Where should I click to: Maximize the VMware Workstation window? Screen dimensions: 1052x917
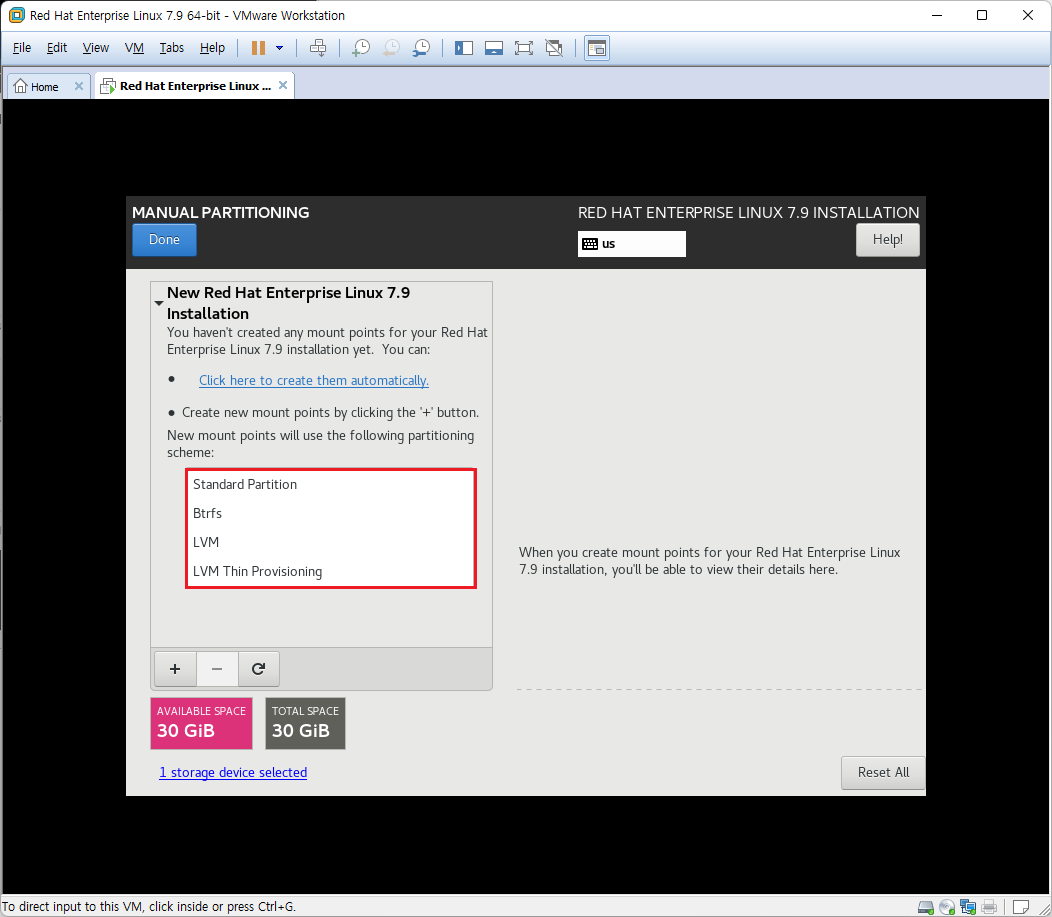982,15
